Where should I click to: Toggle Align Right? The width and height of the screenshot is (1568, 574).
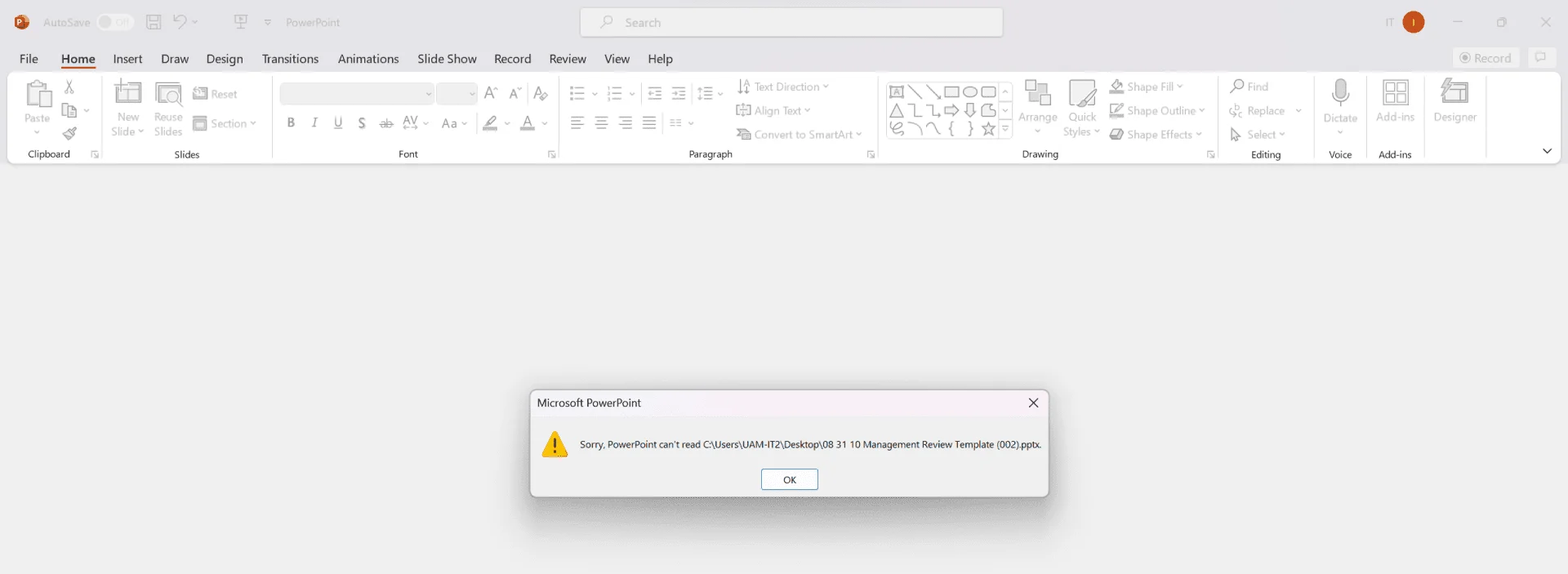tap(626, 123)
